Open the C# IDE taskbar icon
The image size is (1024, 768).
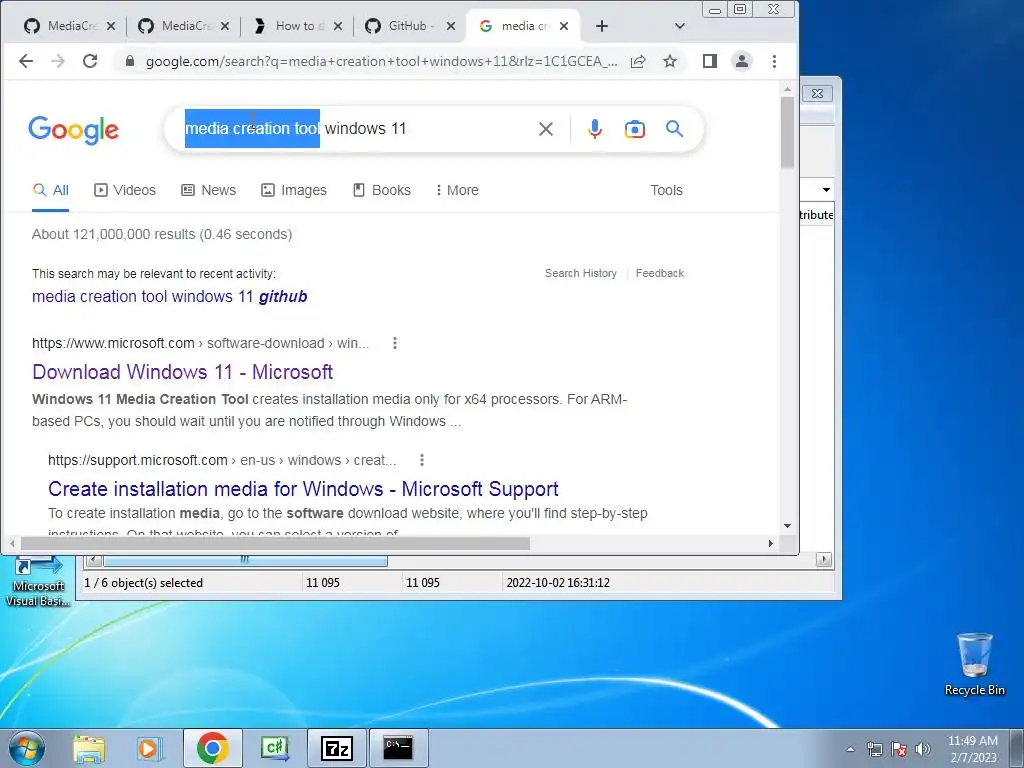(x=274, y=748)
